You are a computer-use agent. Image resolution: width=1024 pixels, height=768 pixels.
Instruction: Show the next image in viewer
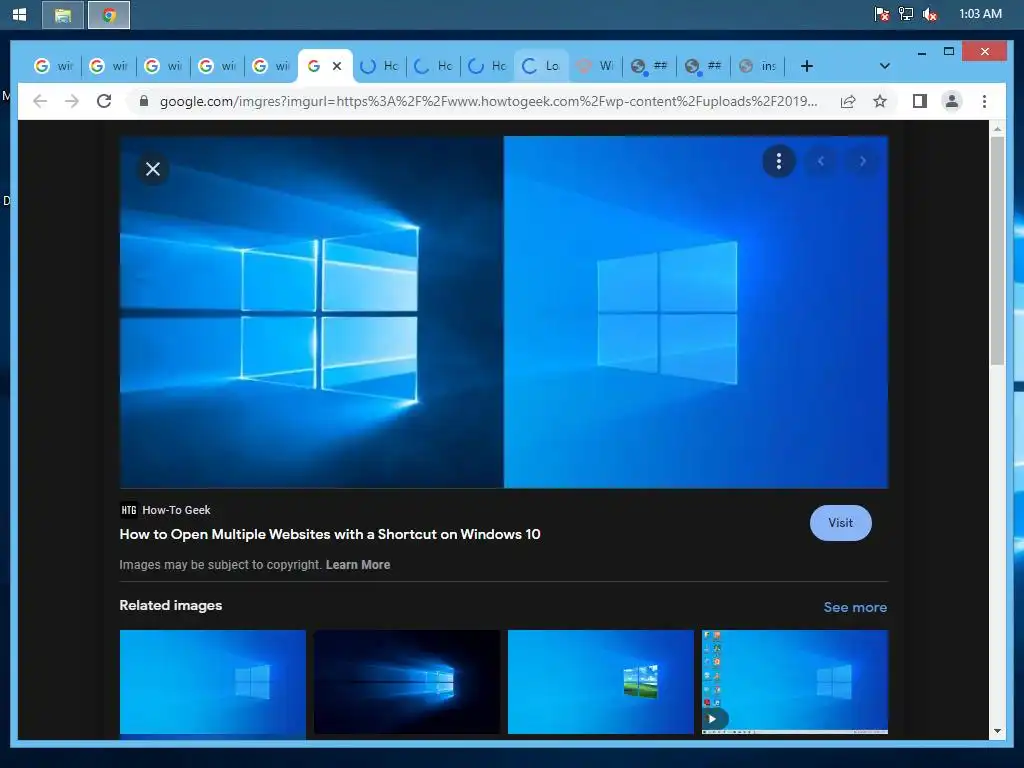[x=863, y=161]
